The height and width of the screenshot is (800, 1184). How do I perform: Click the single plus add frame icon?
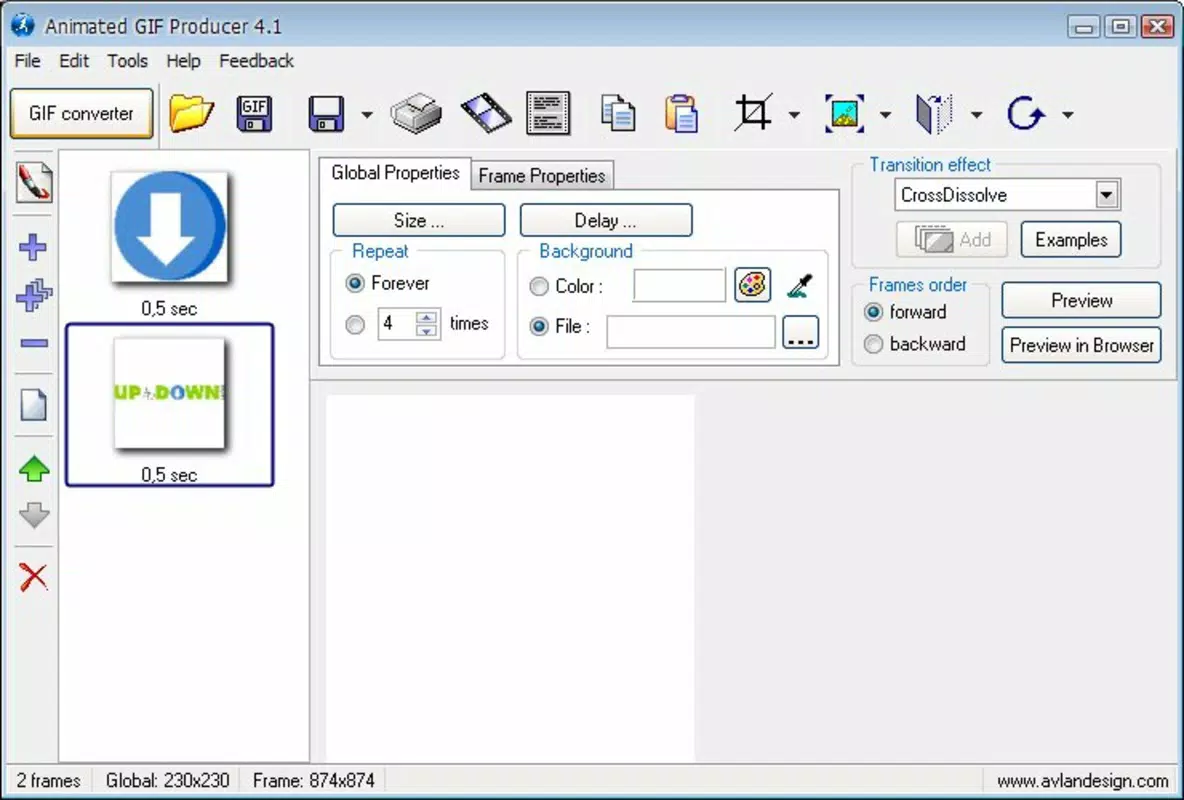pyautogui.click(x=32, y=247)
